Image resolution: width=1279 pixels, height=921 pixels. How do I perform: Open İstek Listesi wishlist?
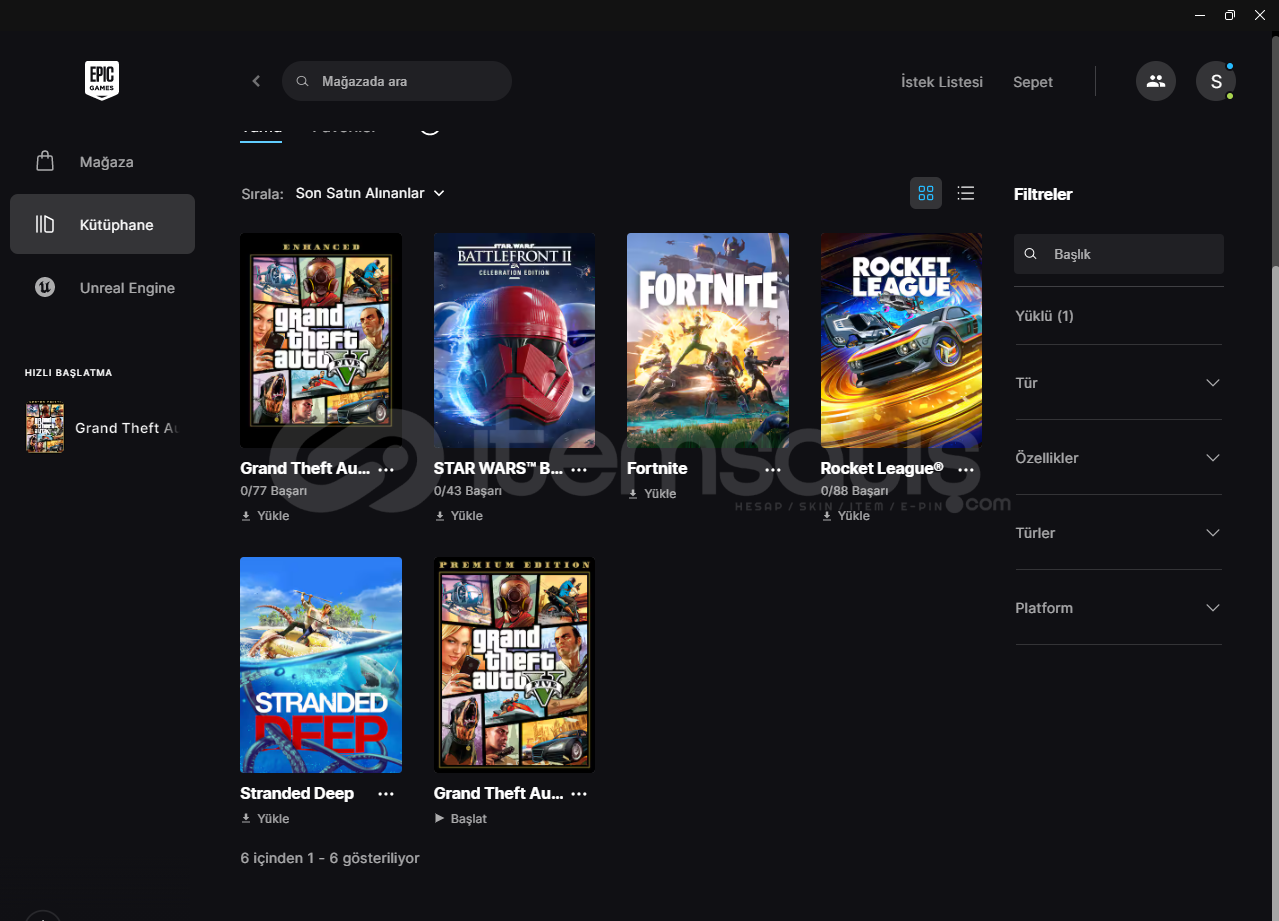942,82
